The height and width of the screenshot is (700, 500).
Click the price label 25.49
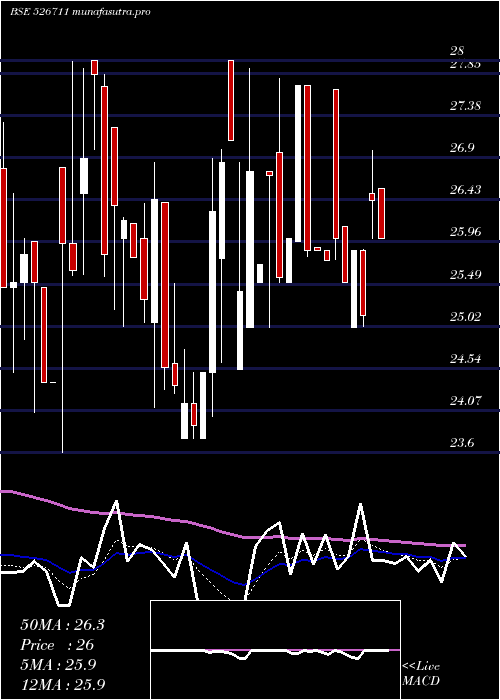coord(465,274)
